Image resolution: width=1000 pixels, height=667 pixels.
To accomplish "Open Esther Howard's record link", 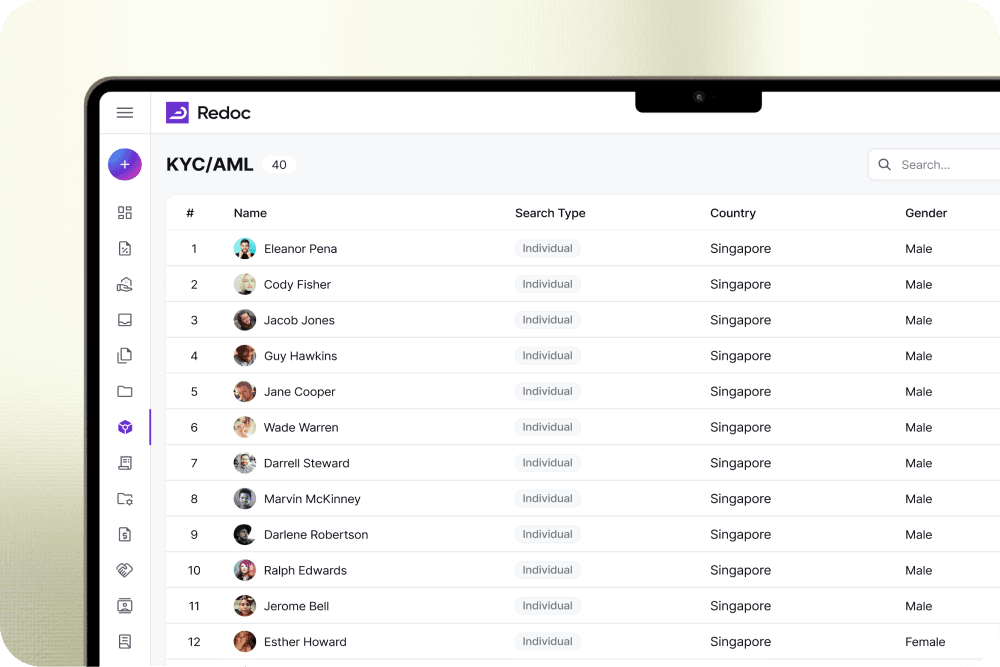I will pos(305,641).
